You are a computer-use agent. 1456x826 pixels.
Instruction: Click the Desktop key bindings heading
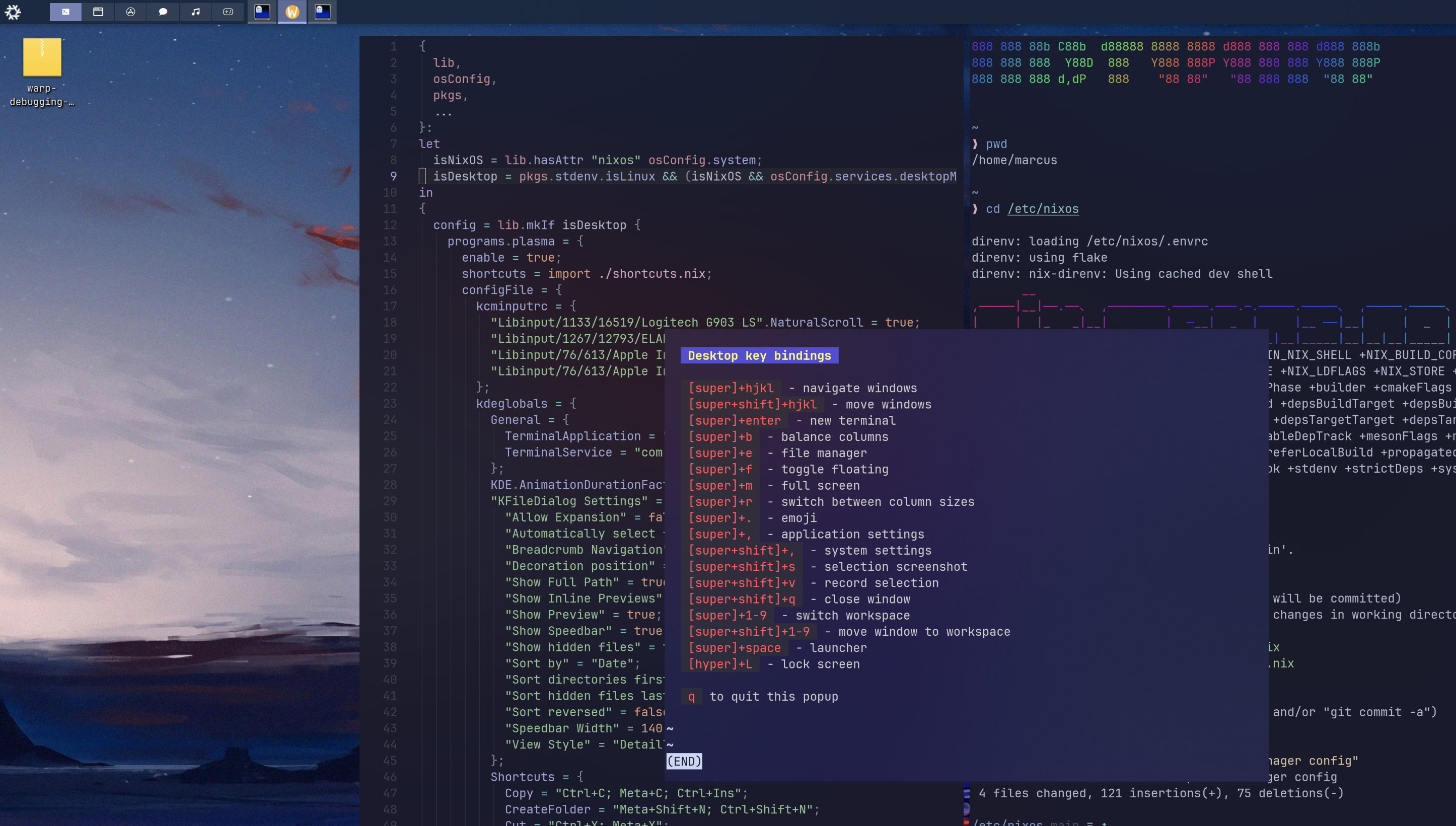(x=759, y=356)
